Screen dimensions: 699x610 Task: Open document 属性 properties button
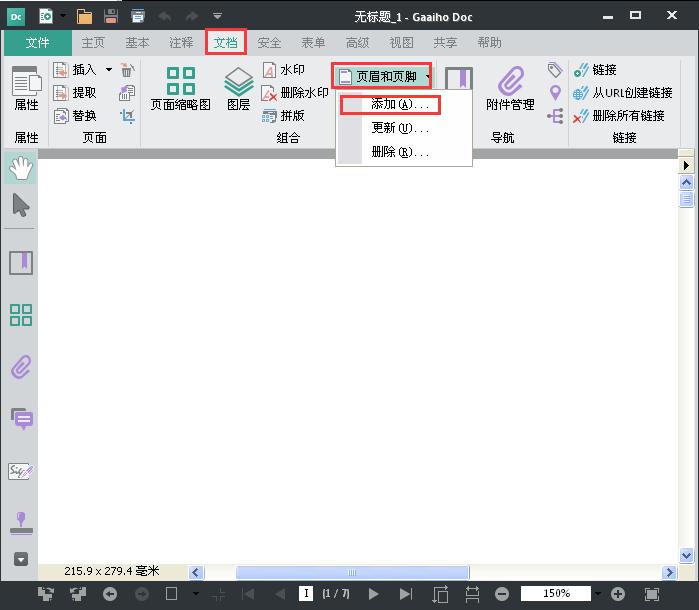pyautogui.click(x=26, y=88)
